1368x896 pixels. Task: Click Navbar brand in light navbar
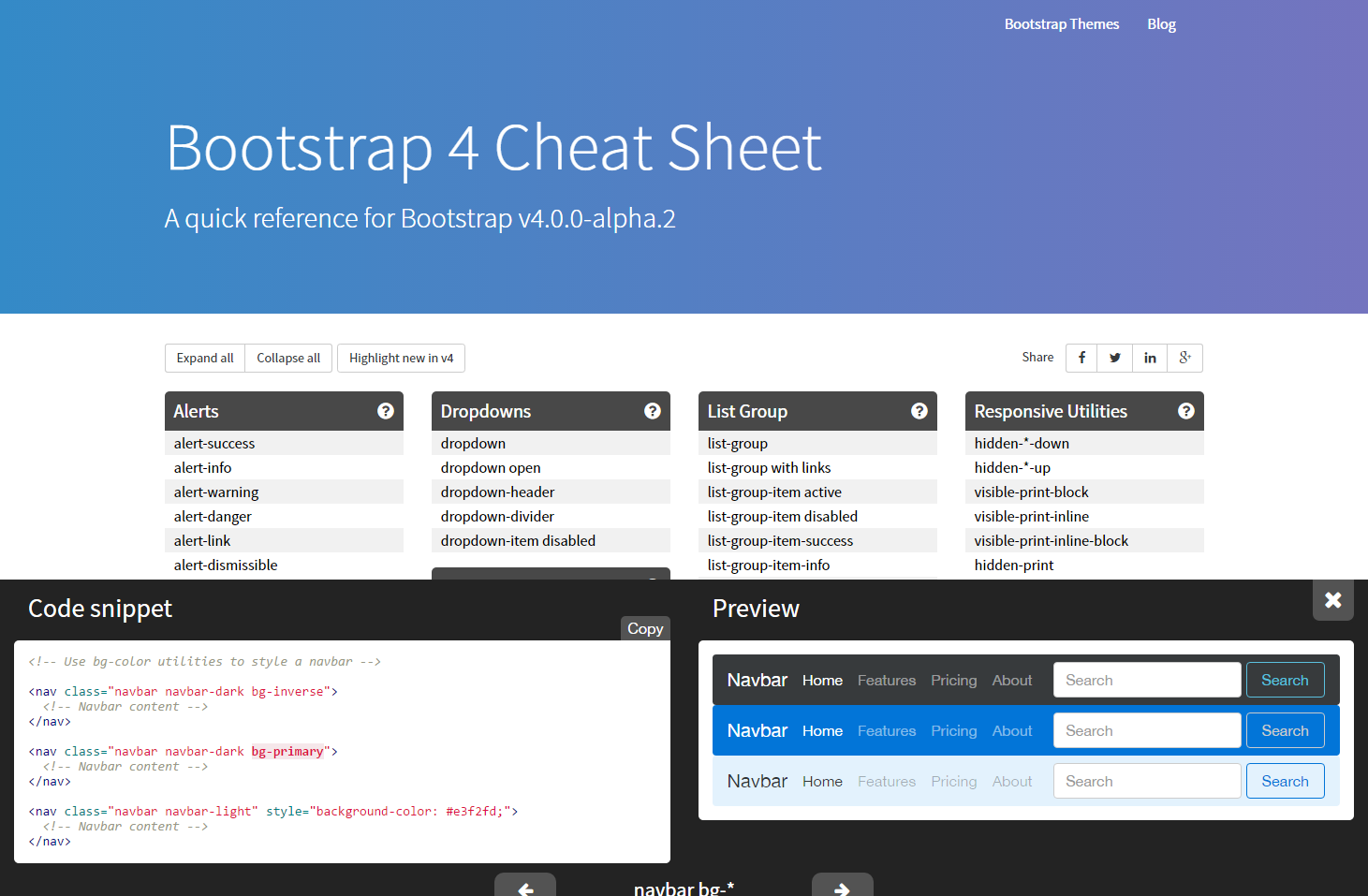(757, 781)
